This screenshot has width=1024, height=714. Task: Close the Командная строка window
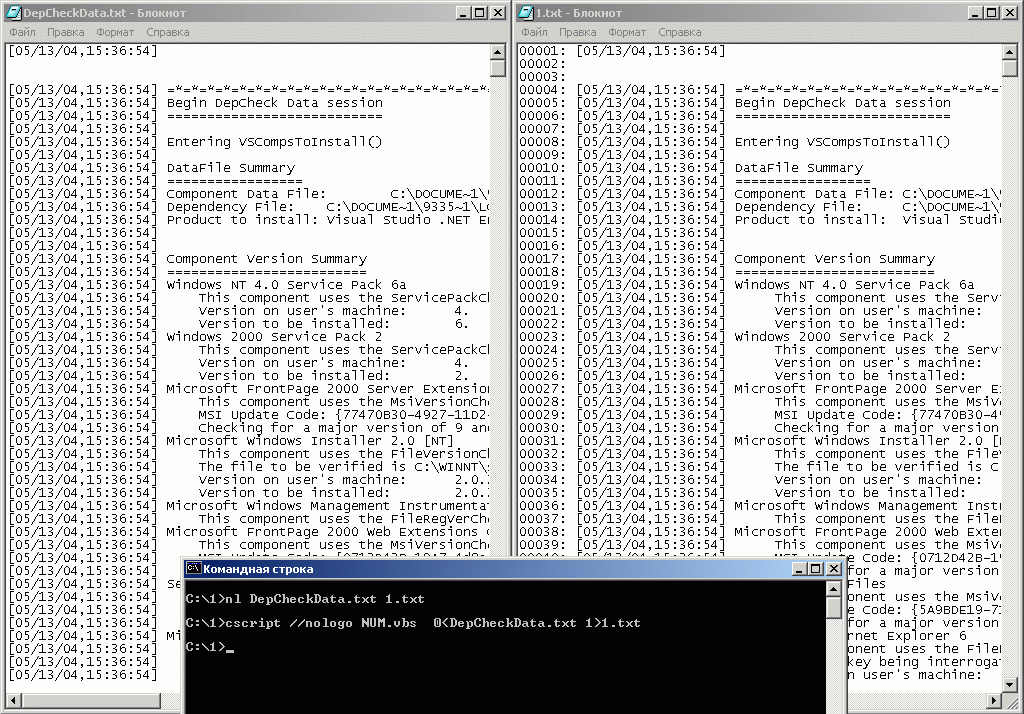click(834, 569)
